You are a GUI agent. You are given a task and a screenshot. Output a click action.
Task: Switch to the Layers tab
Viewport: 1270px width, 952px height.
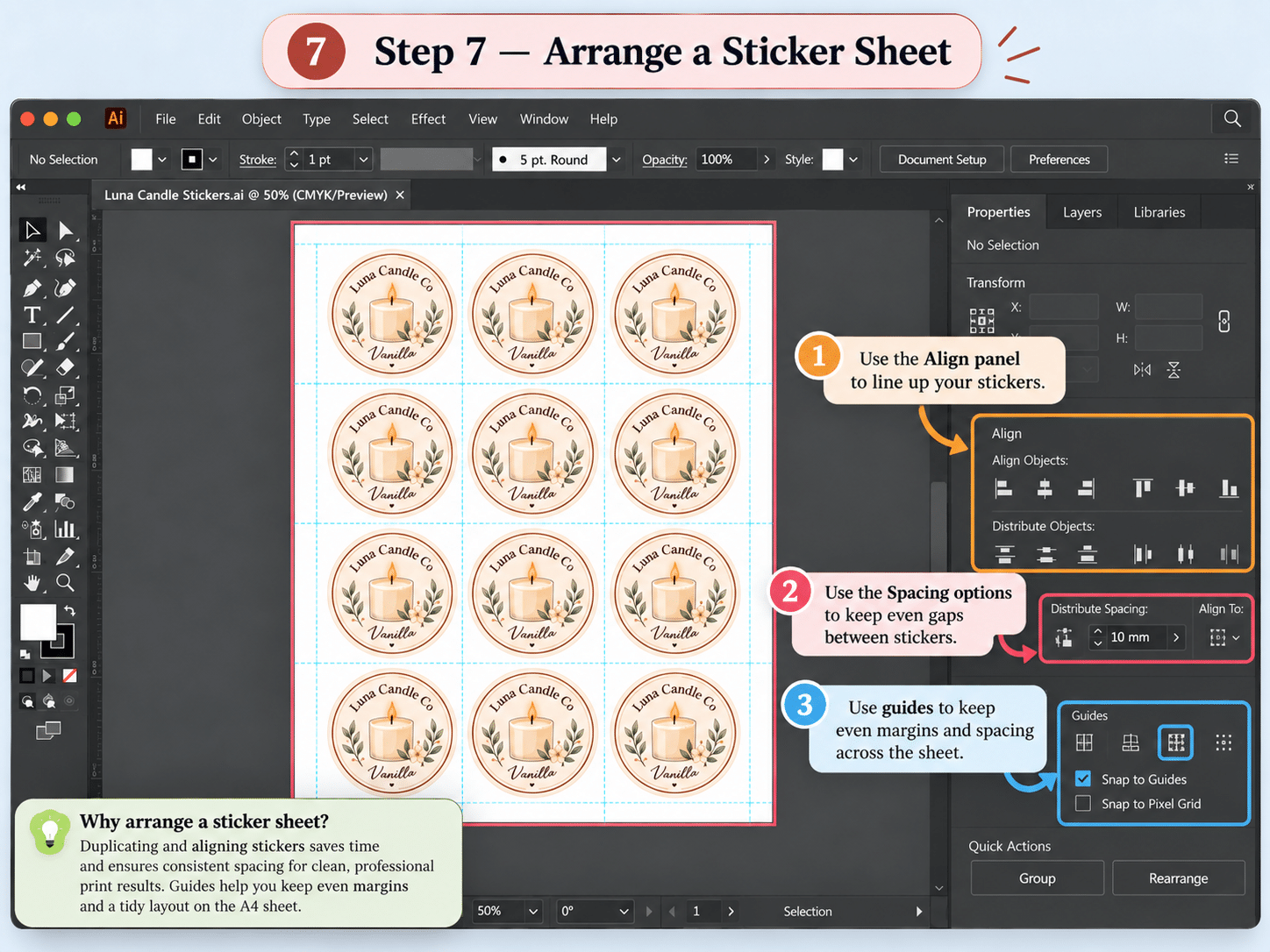tap(1082, 212)
